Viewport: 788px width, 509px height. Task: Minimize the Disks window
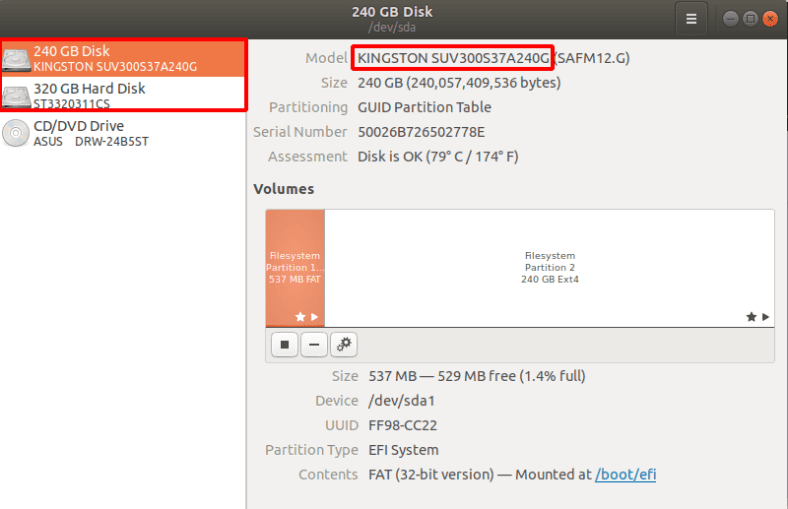point(730,19)
